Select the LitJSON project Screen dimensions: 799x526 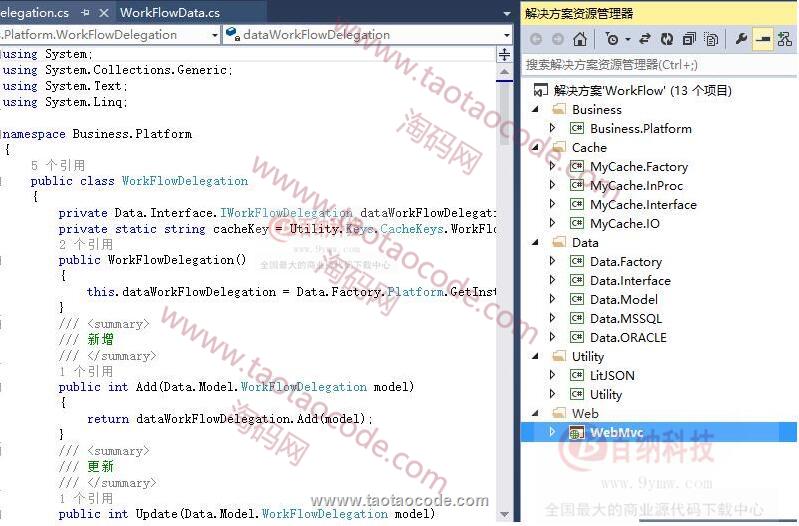pyautogui.click(x=611, y=376)
